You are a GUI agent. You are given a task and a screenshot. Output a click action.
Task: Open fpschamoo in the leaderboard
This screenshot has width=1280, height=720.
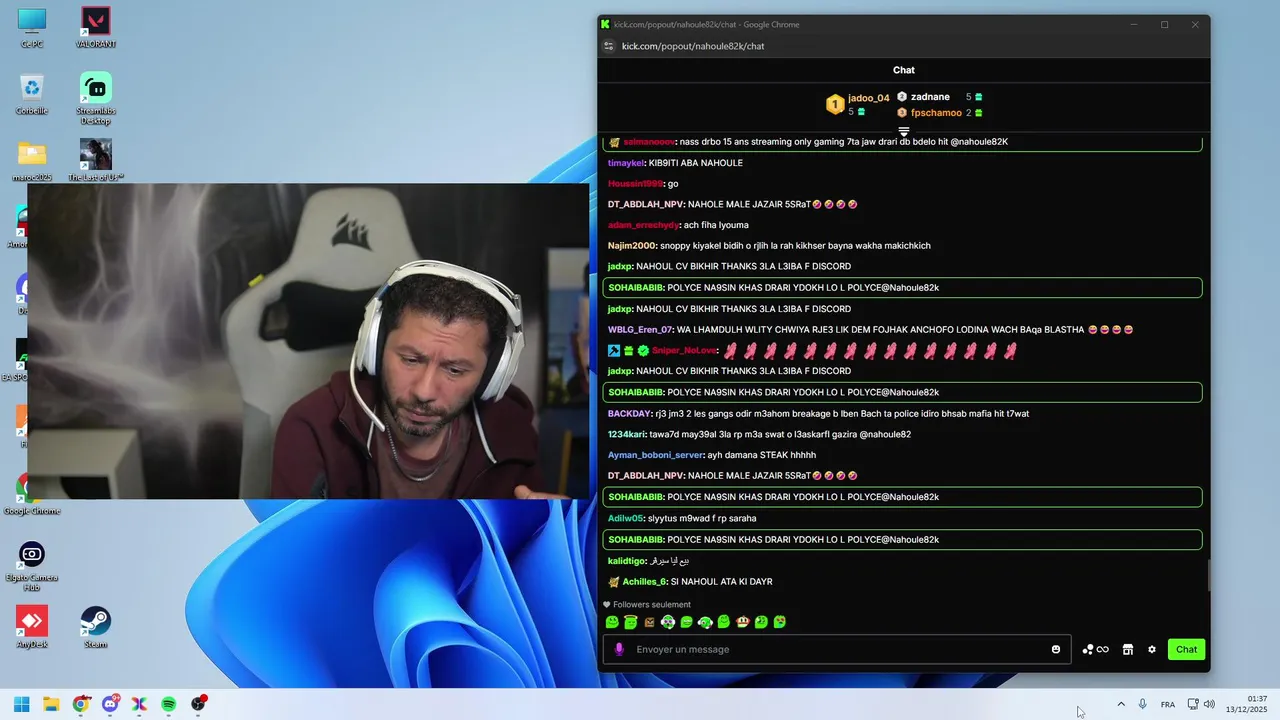coord(936,113)
